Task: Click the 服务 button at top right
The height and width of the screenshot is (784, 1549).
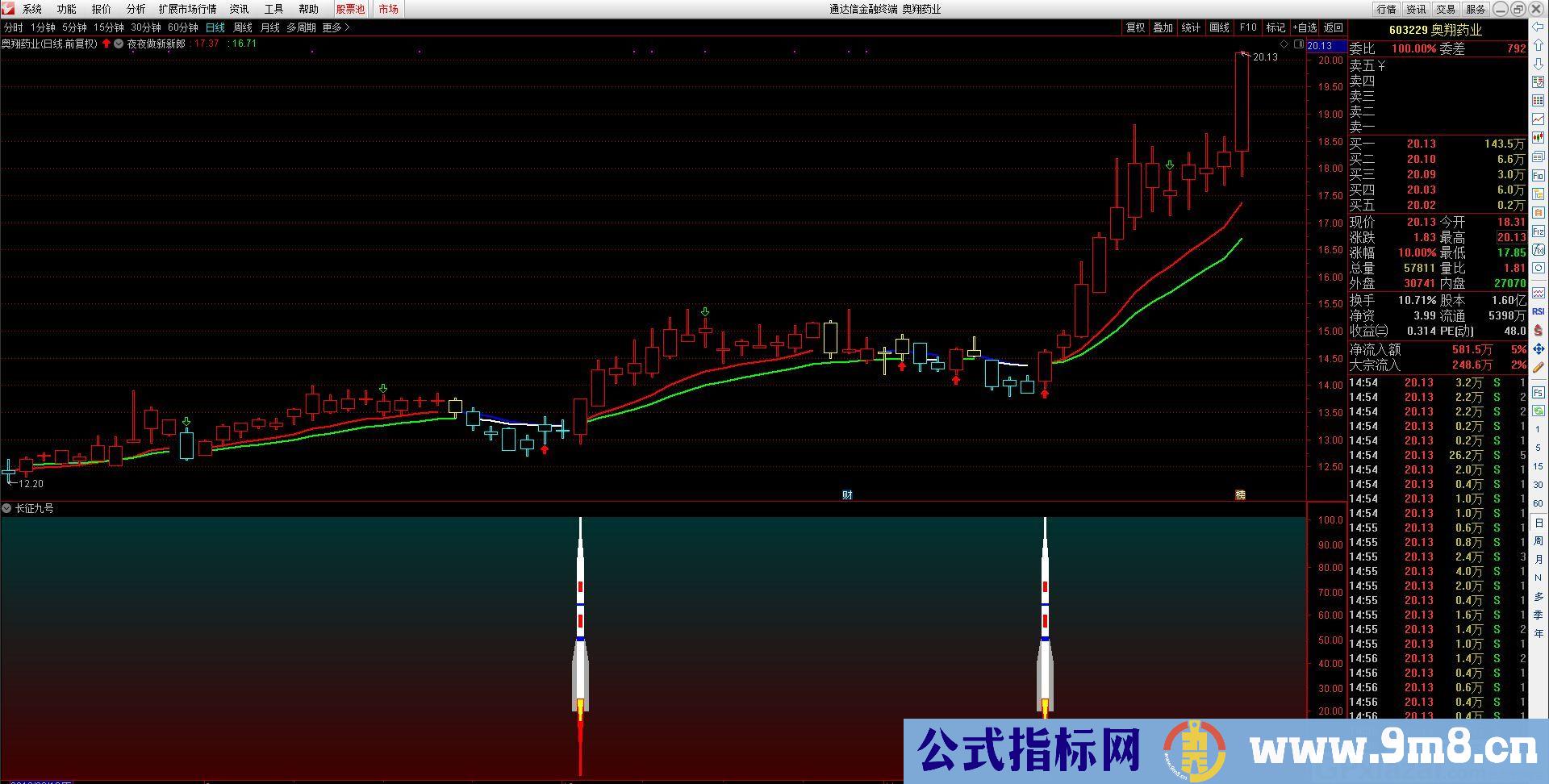Action: (x=1476, y=9)
